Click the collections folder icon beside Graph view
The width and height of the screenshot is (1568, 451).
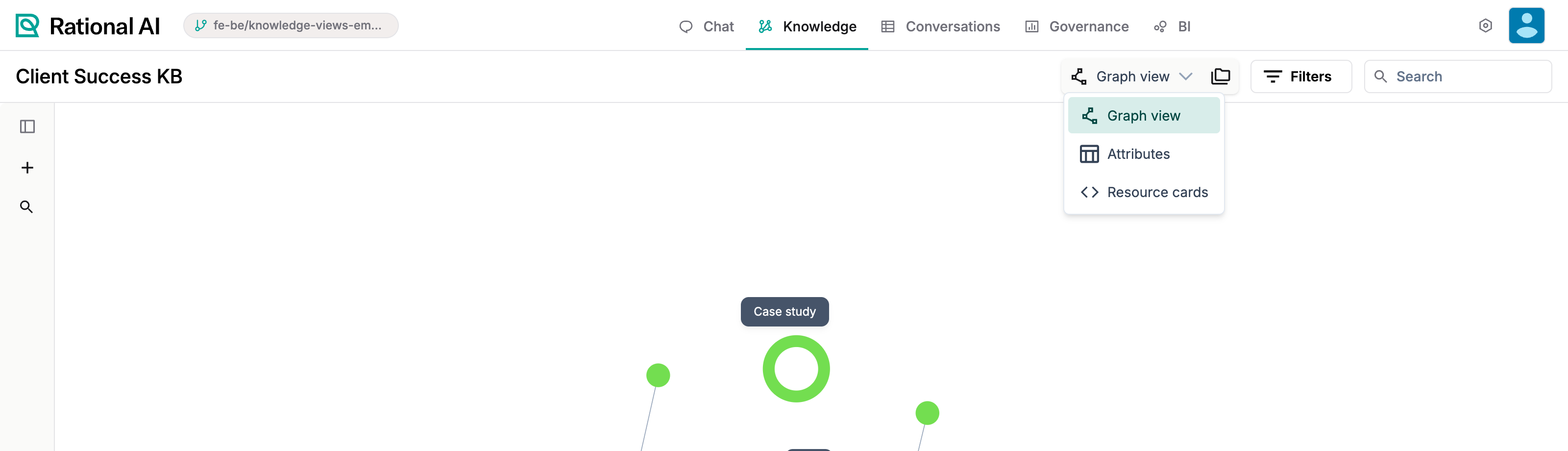(x=1220, y=76)
